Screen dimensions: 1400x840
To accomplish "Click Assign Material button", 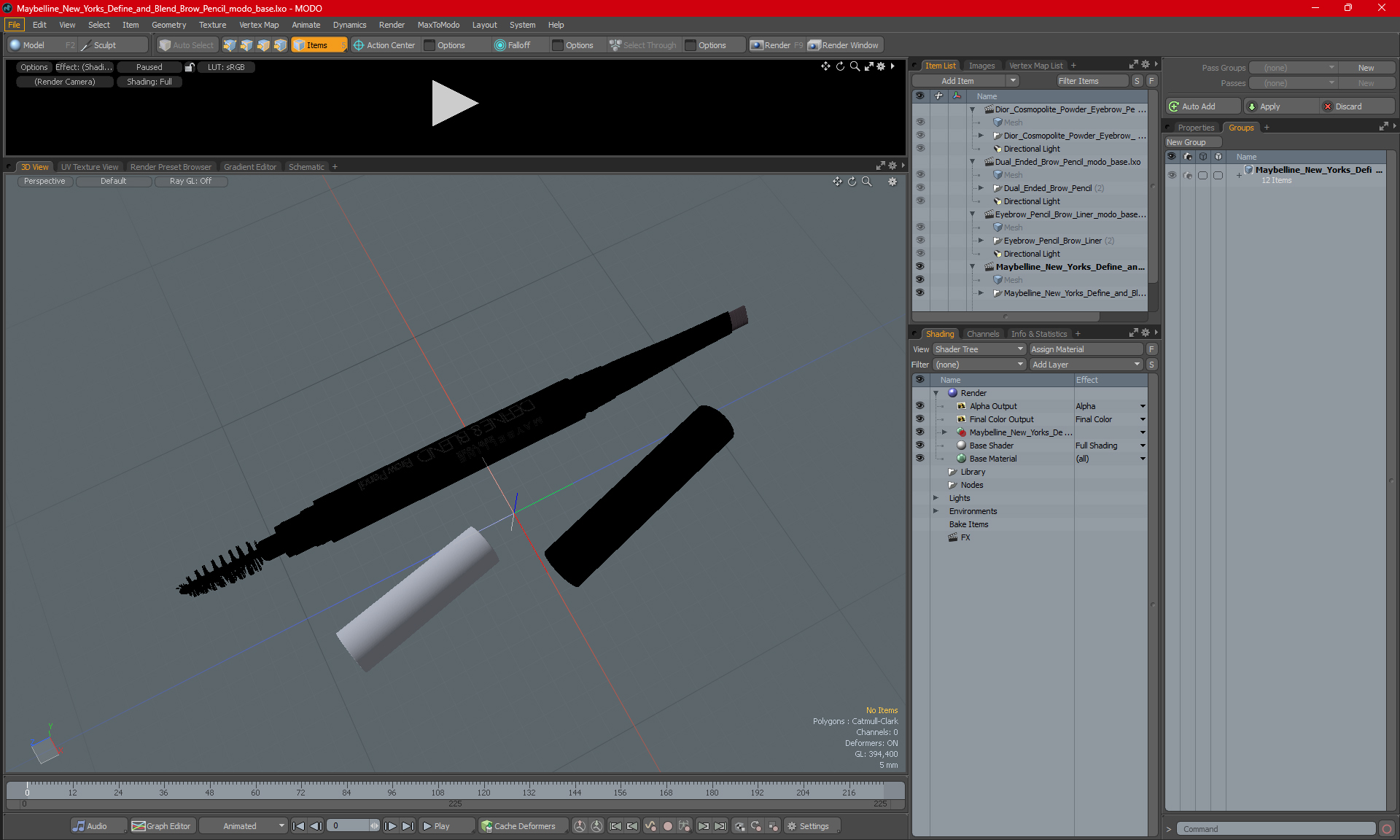I will [1086, 349].
